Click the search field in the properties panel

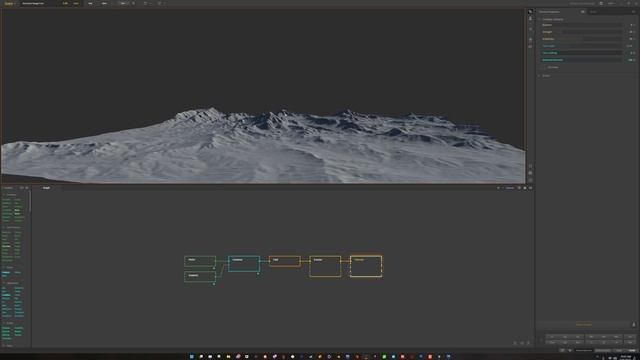tap(611, 12)
